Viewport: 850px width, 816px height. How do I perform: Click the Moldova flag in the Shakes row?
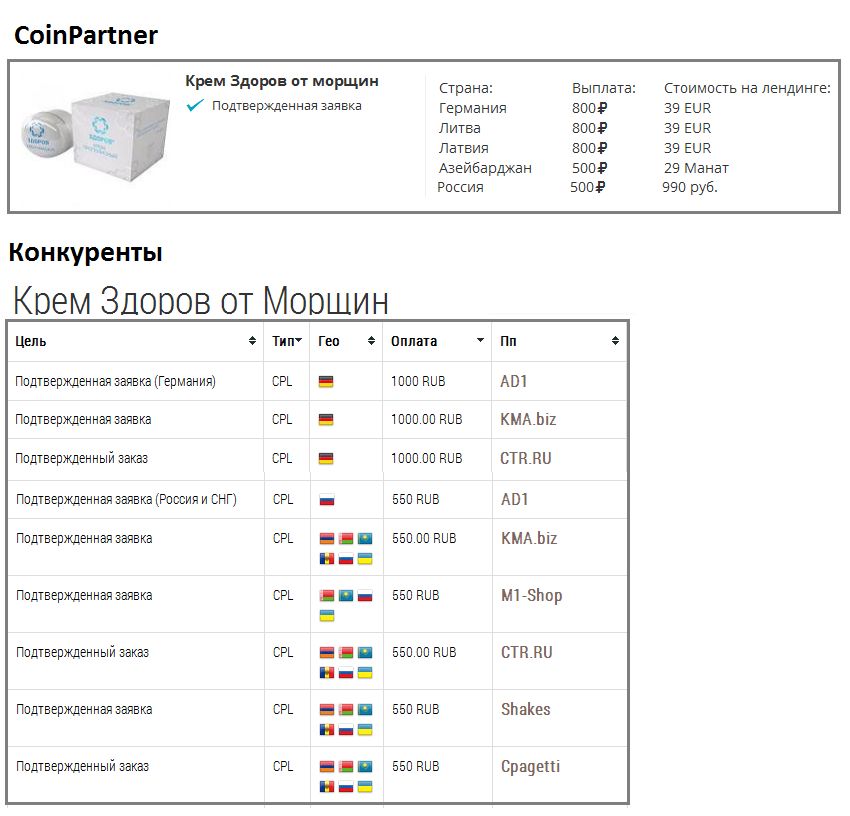[327, 729]
